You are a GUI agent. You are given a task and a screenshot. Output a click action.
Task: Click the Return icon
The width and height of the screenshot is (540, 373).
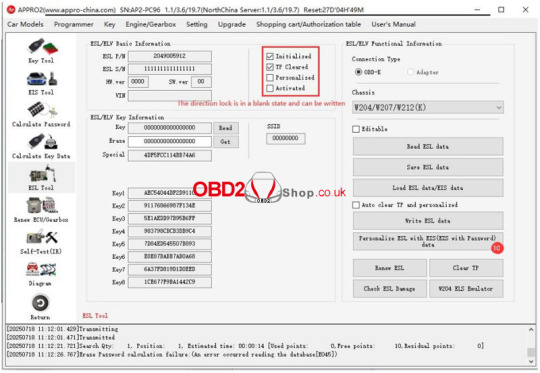tap(41, 307)
